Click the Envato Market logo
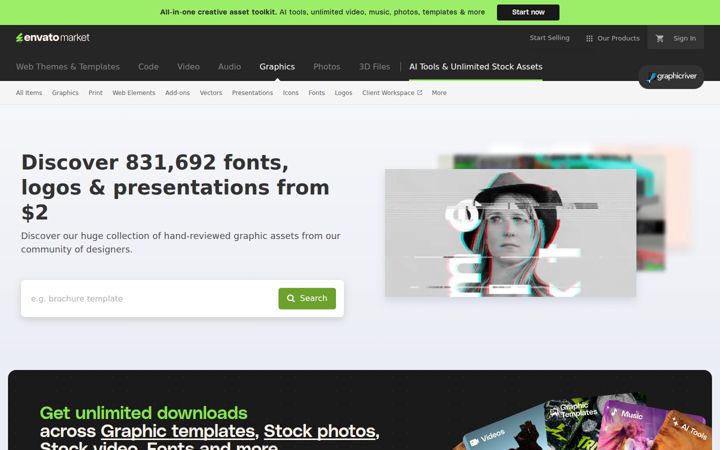Image resolution: width=720 pixels, height=450 pixels. (x=53, y=38)
